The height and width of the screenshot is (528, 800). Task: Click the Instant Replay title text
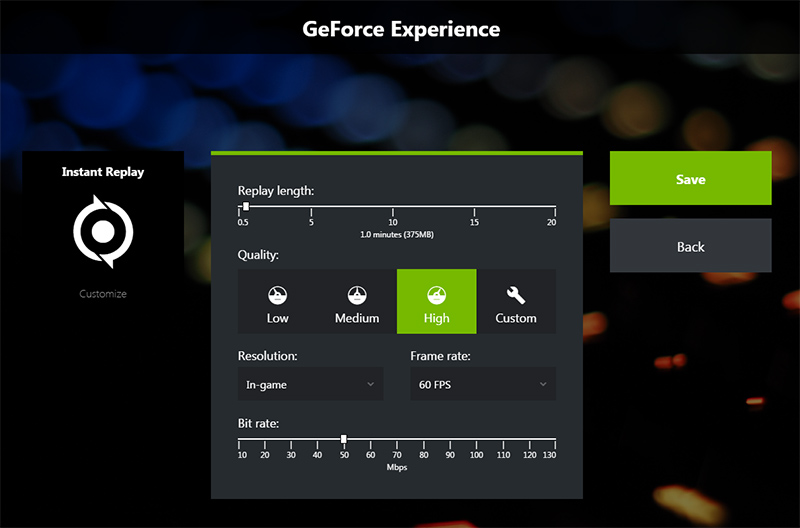[103, 172]
